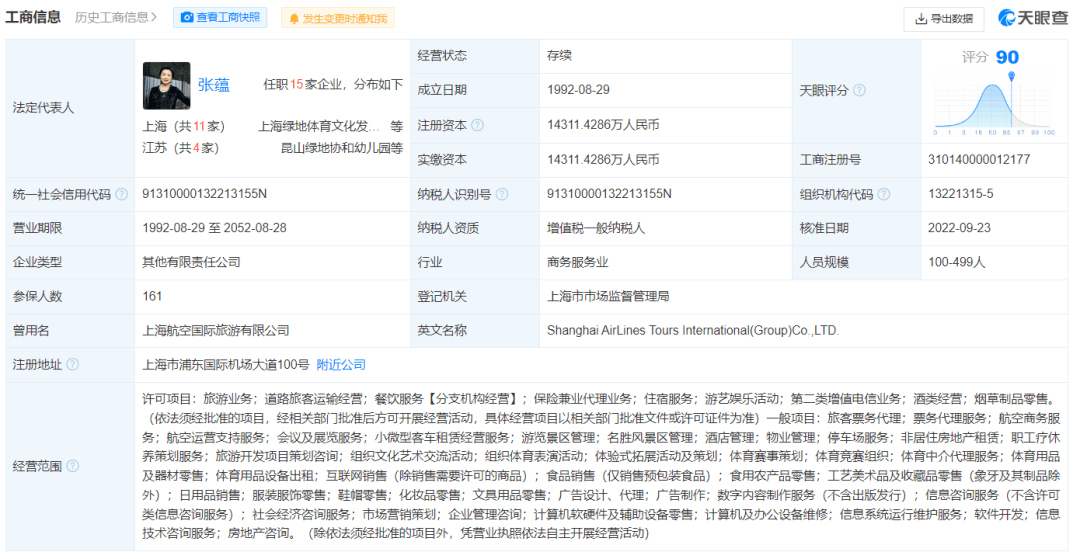Click the 工商信息 section heading

33,17
